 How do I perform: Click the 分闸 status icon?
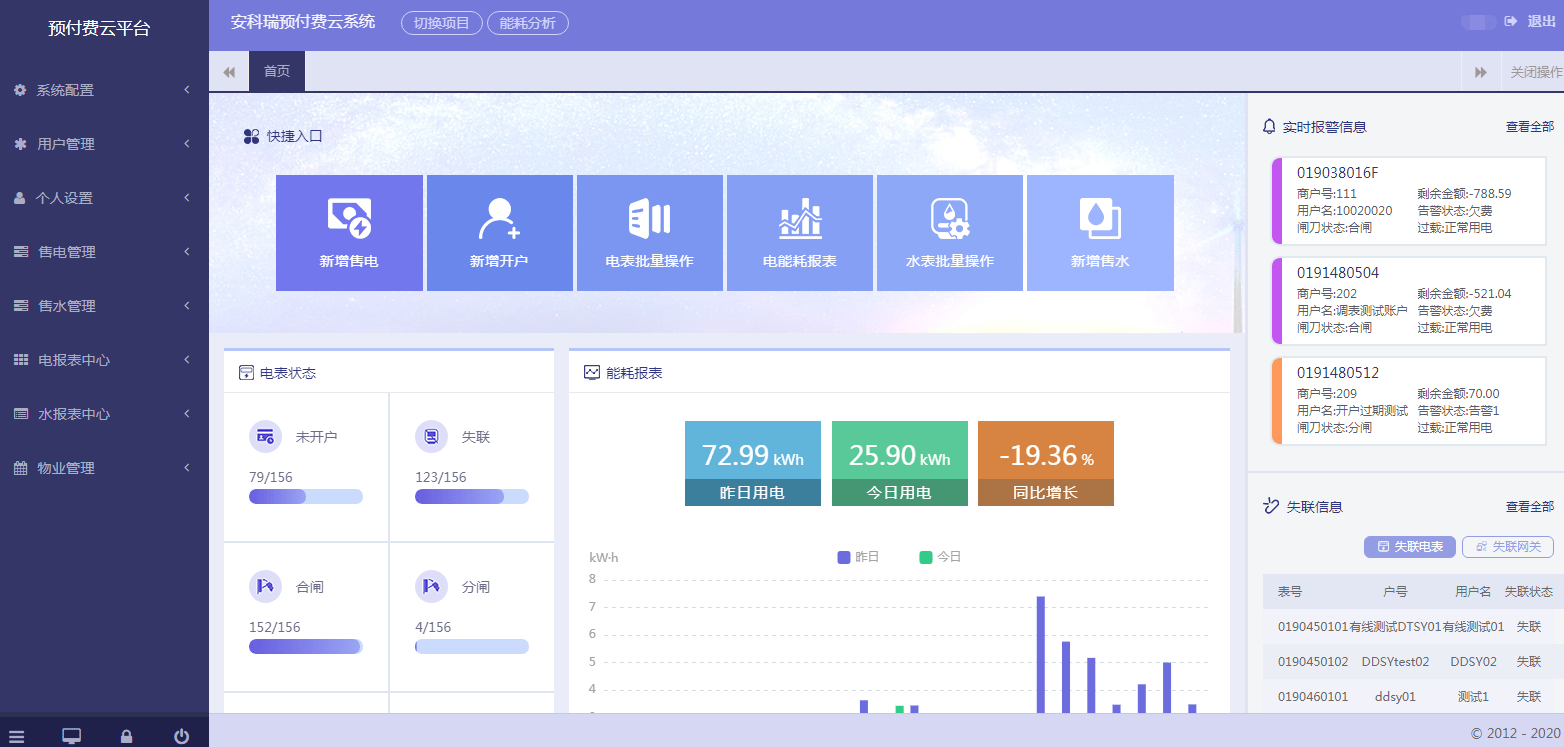[431, 587]
